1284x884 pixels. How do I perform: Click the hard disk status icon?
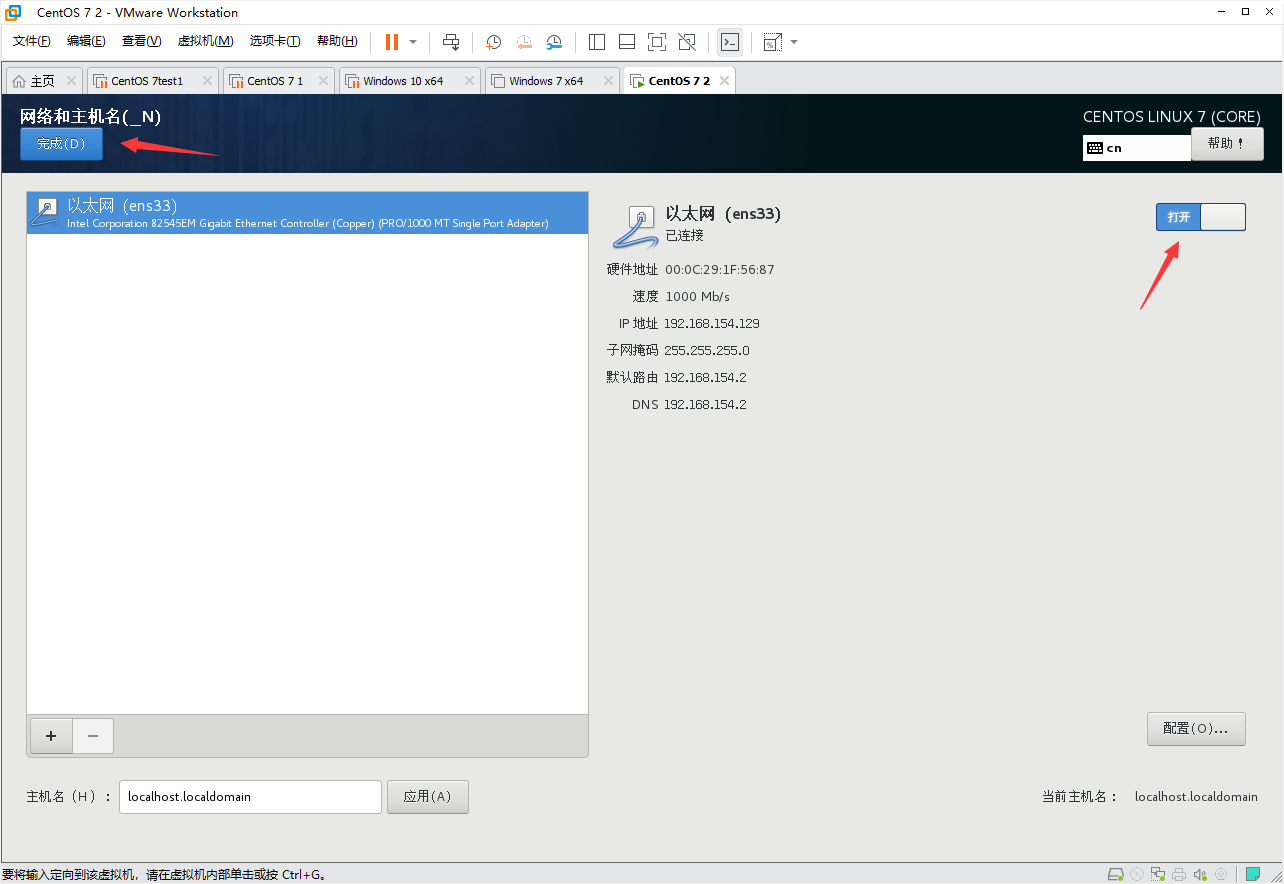pyautogui.click(x=1116, y=874)
